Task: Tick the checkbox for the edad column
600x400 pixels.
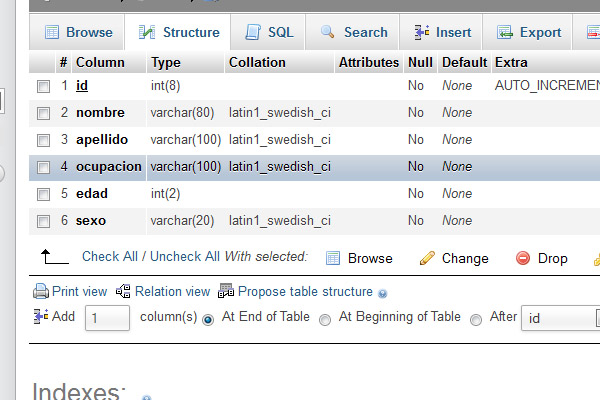Action: (43, 194)
